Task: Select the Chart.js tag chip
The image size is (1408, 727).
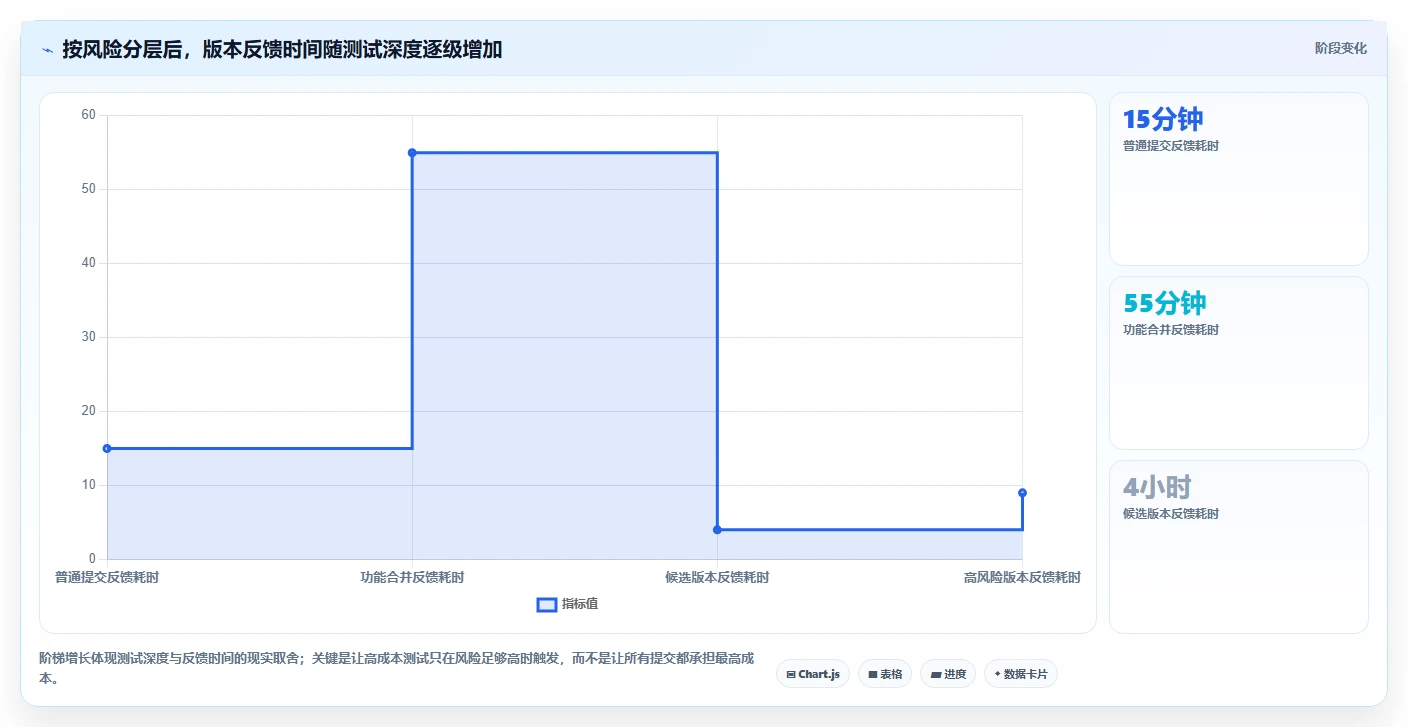Action: [813, 674]
